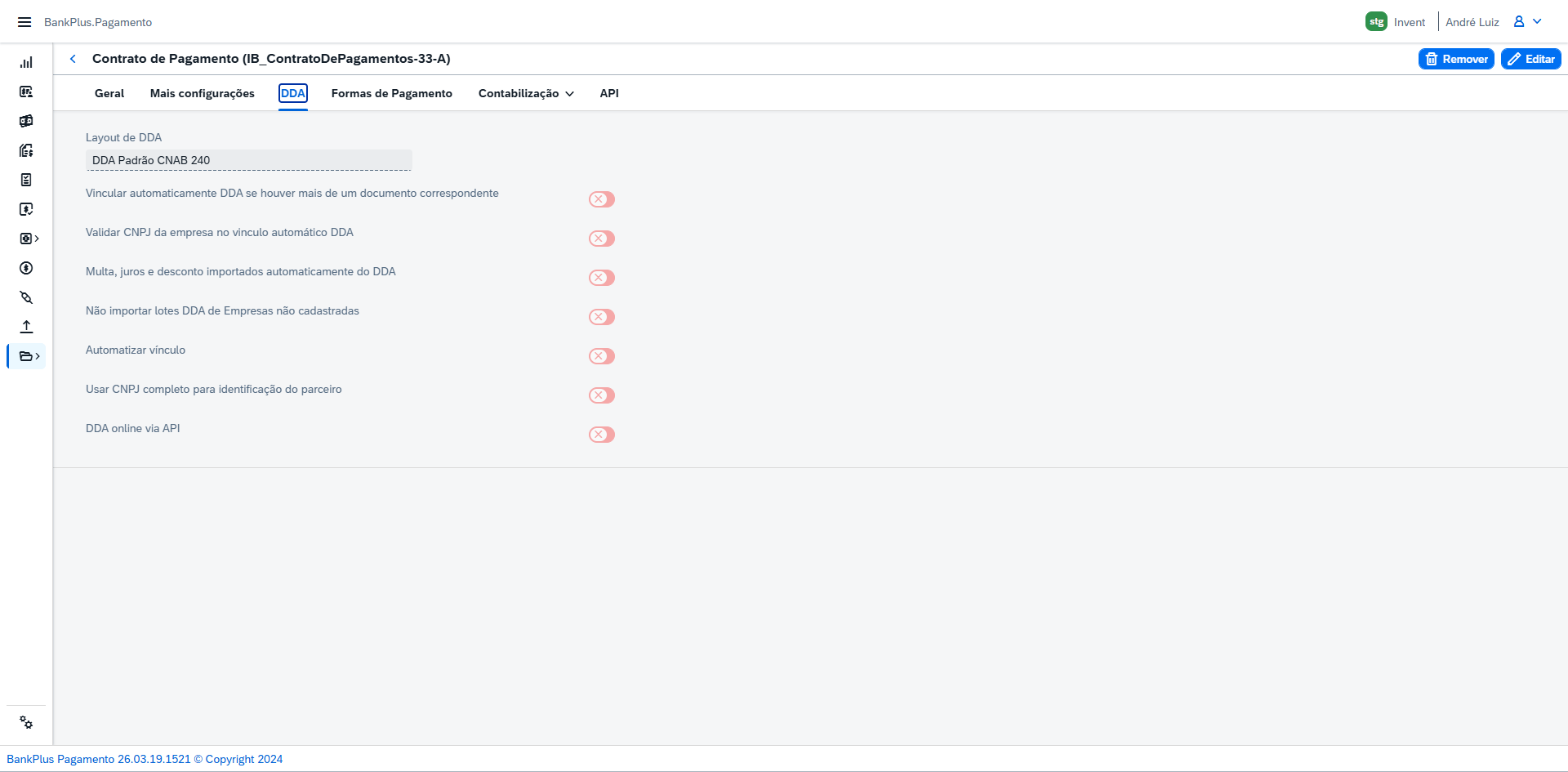
Task: Enable 'Não importar lotes DDA' switch
Action: pos(602,317)
